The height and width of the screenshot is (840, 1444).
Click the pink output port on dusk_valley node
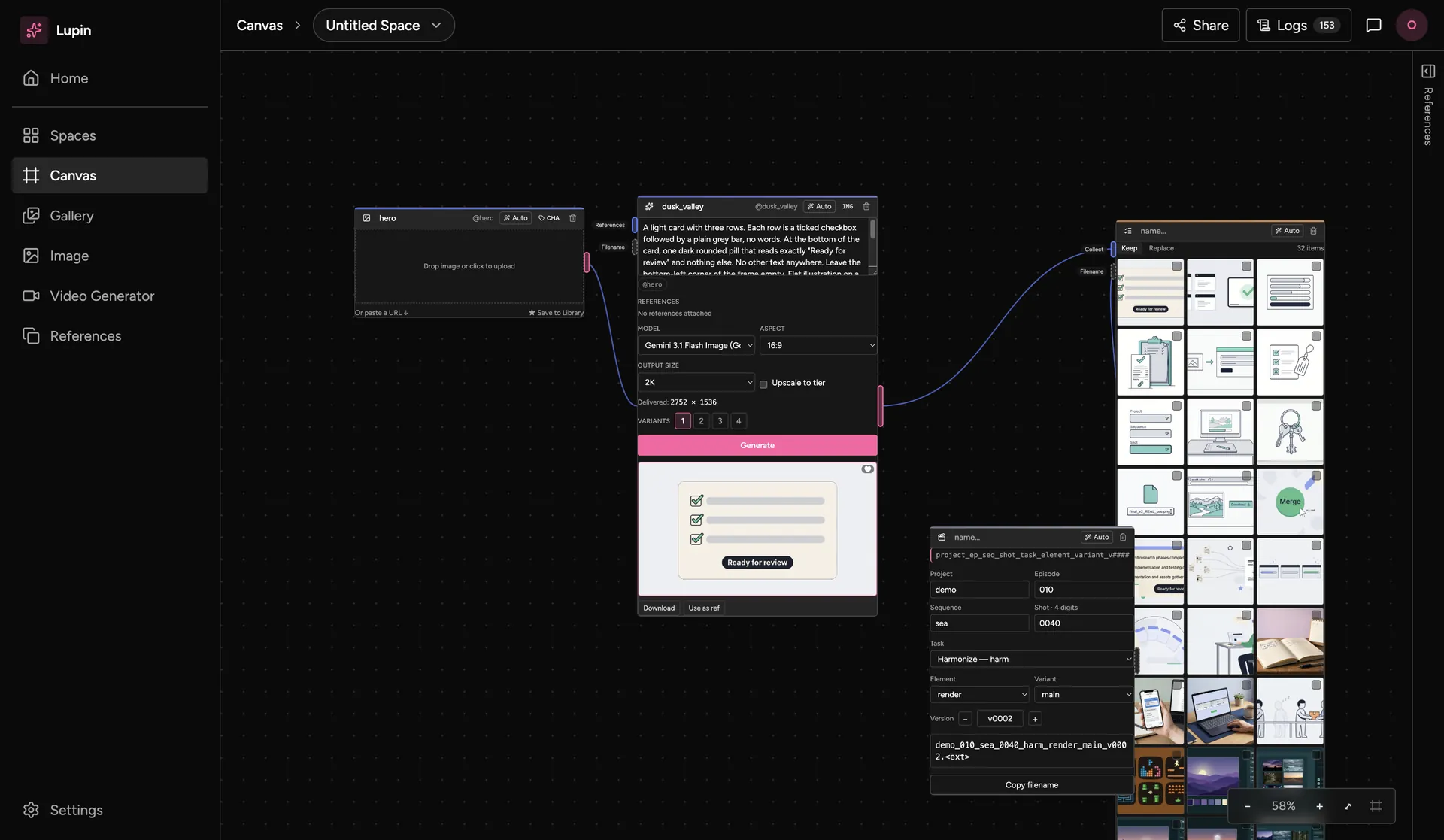pos(880,406)
